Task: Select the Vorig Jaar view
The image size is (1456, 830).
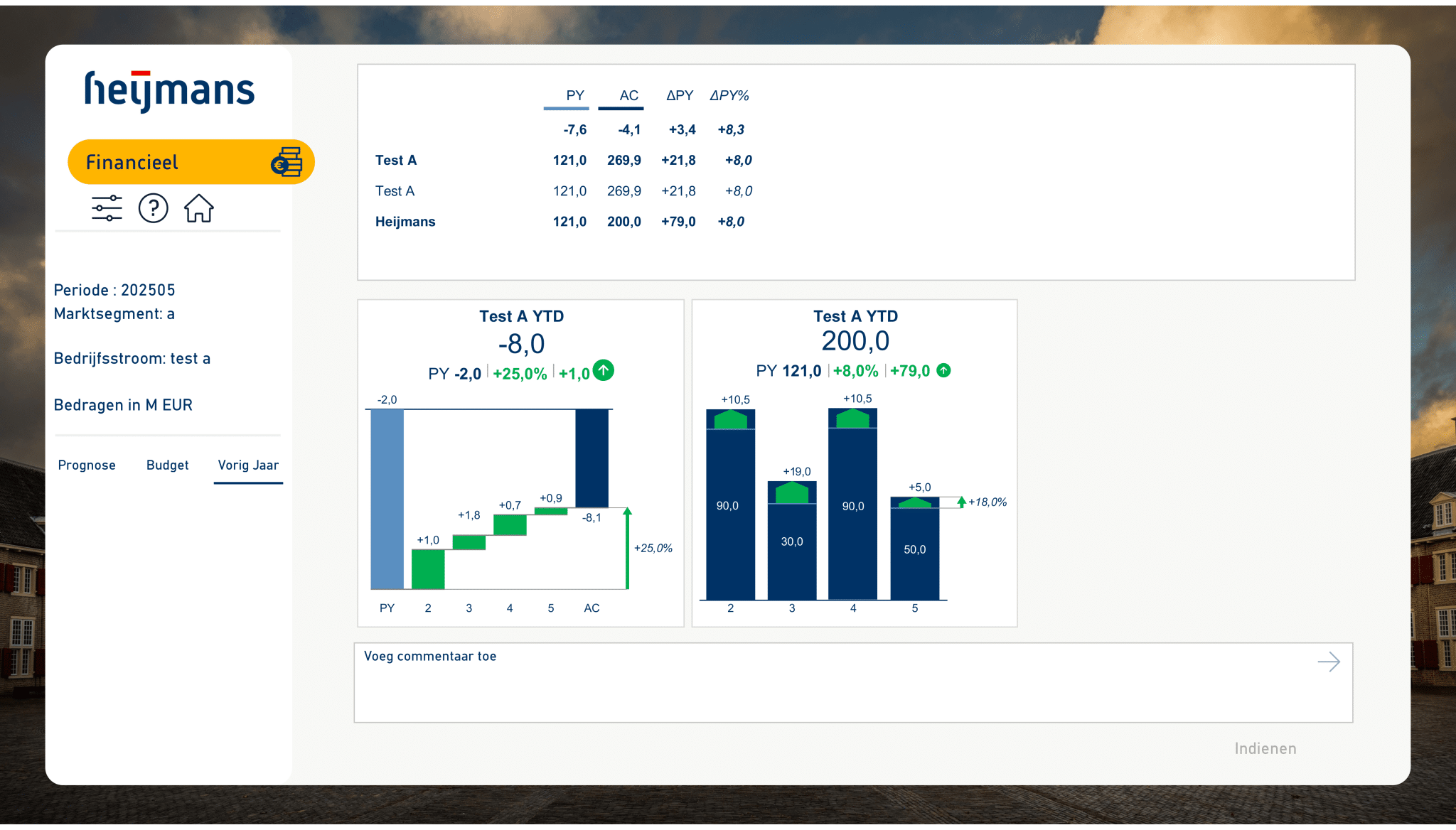Action: (247, 465)
